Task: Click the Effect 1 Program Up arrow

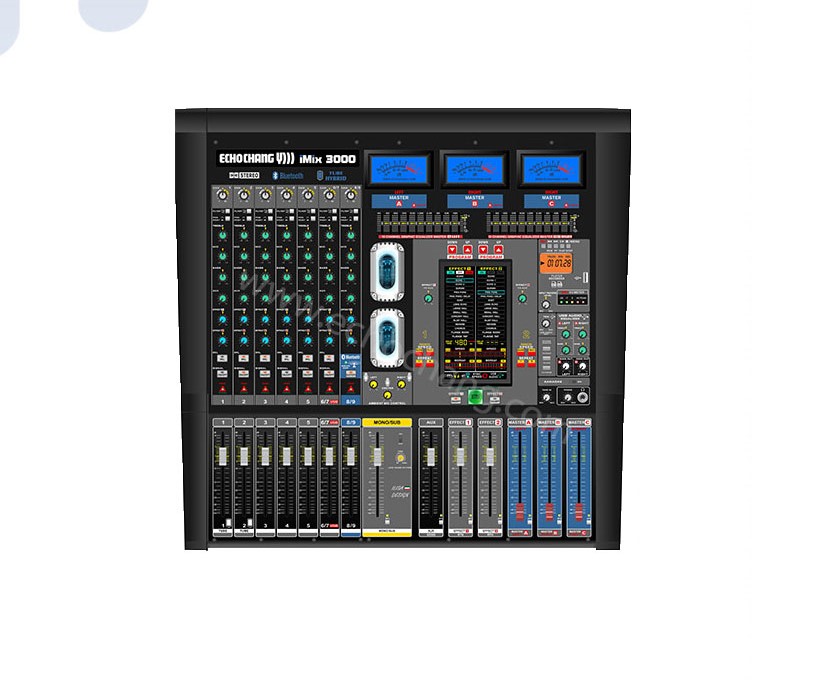Action: click(x=468, y=250)
